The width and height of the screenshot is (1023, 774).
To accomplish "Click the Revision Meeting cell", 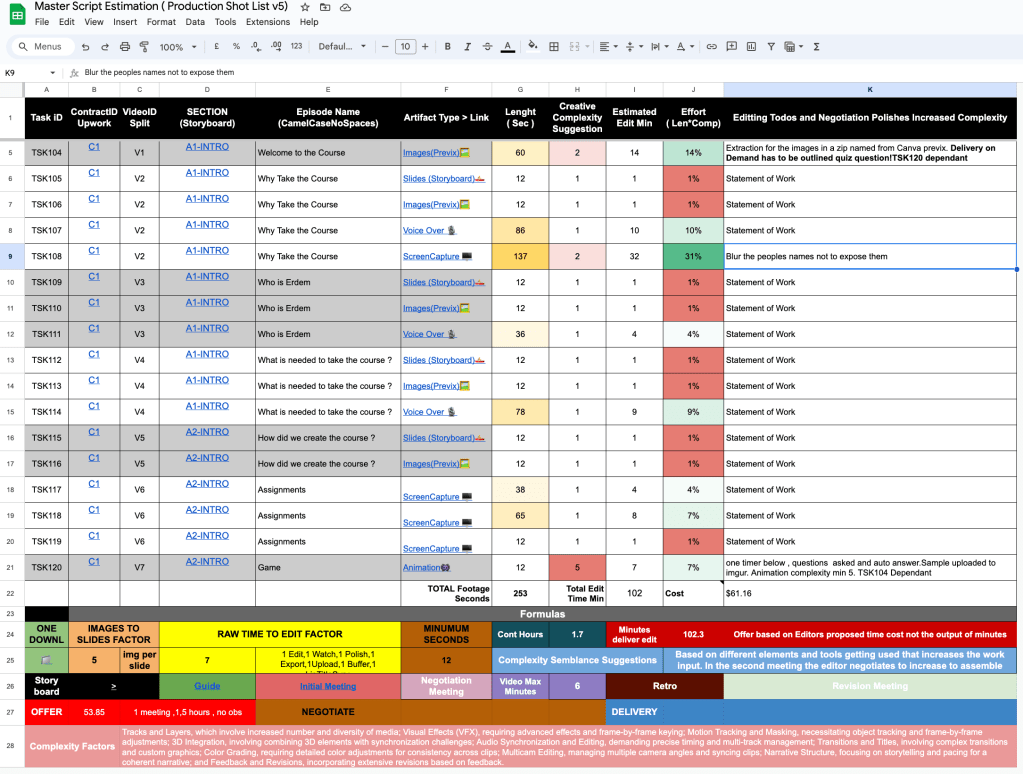I will 870,686.
